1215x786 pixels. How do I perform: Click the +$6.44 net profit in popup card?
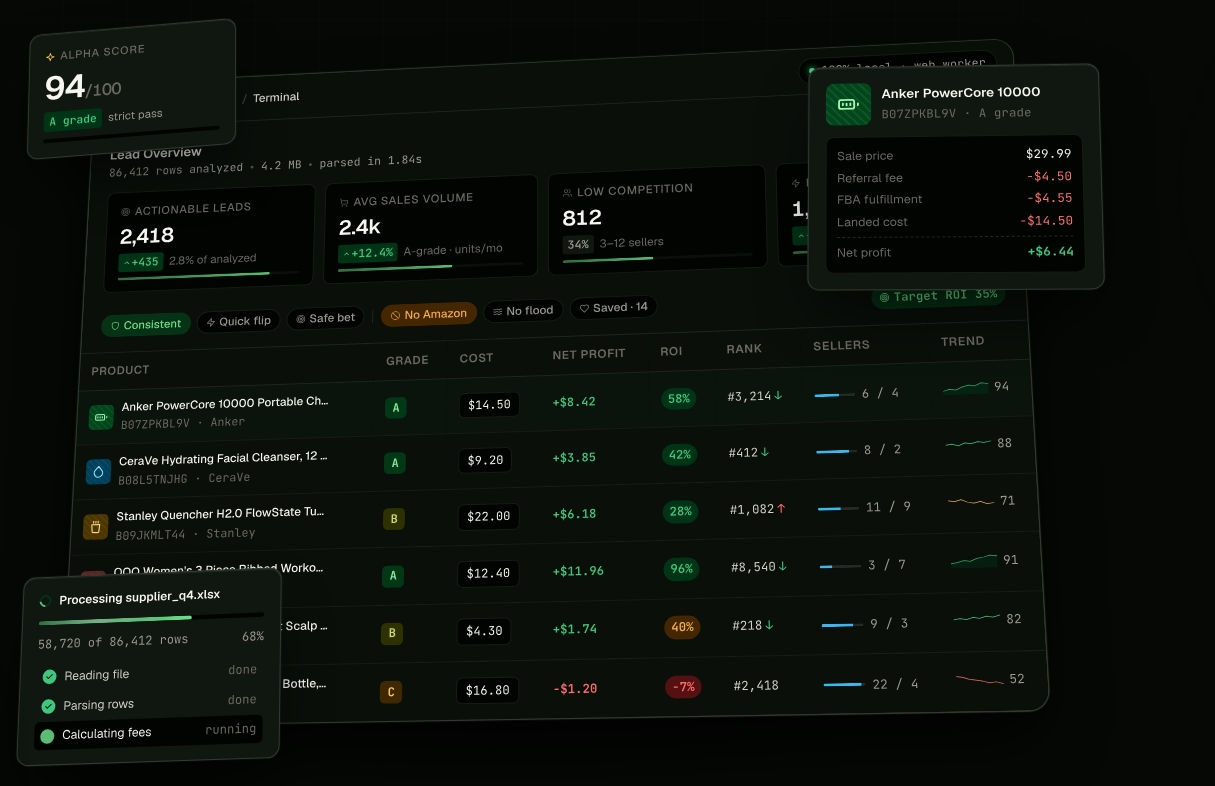tap(1050, 251)
